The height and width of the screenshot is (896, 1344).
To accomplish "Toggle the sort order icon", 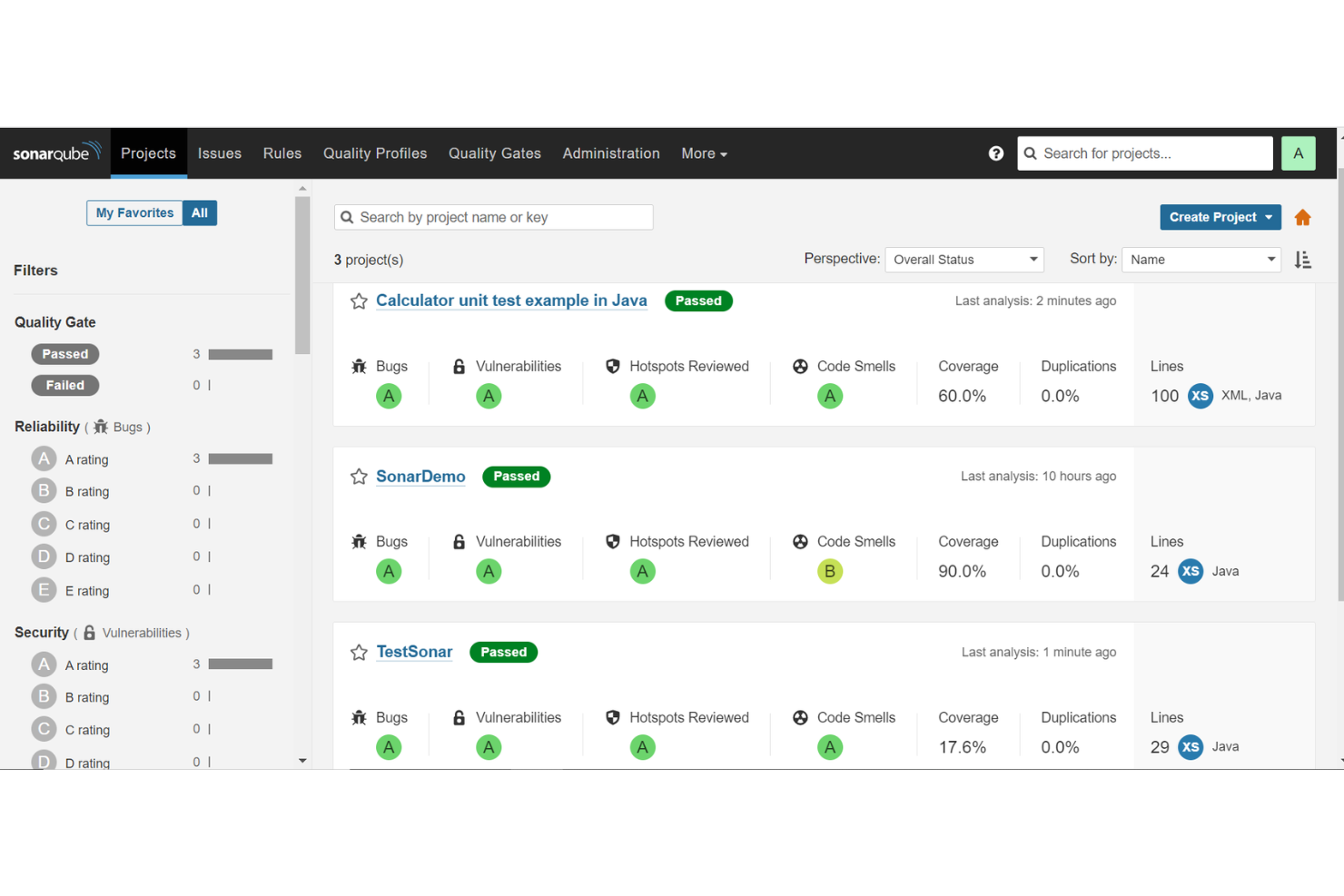I will [1302, 260].
